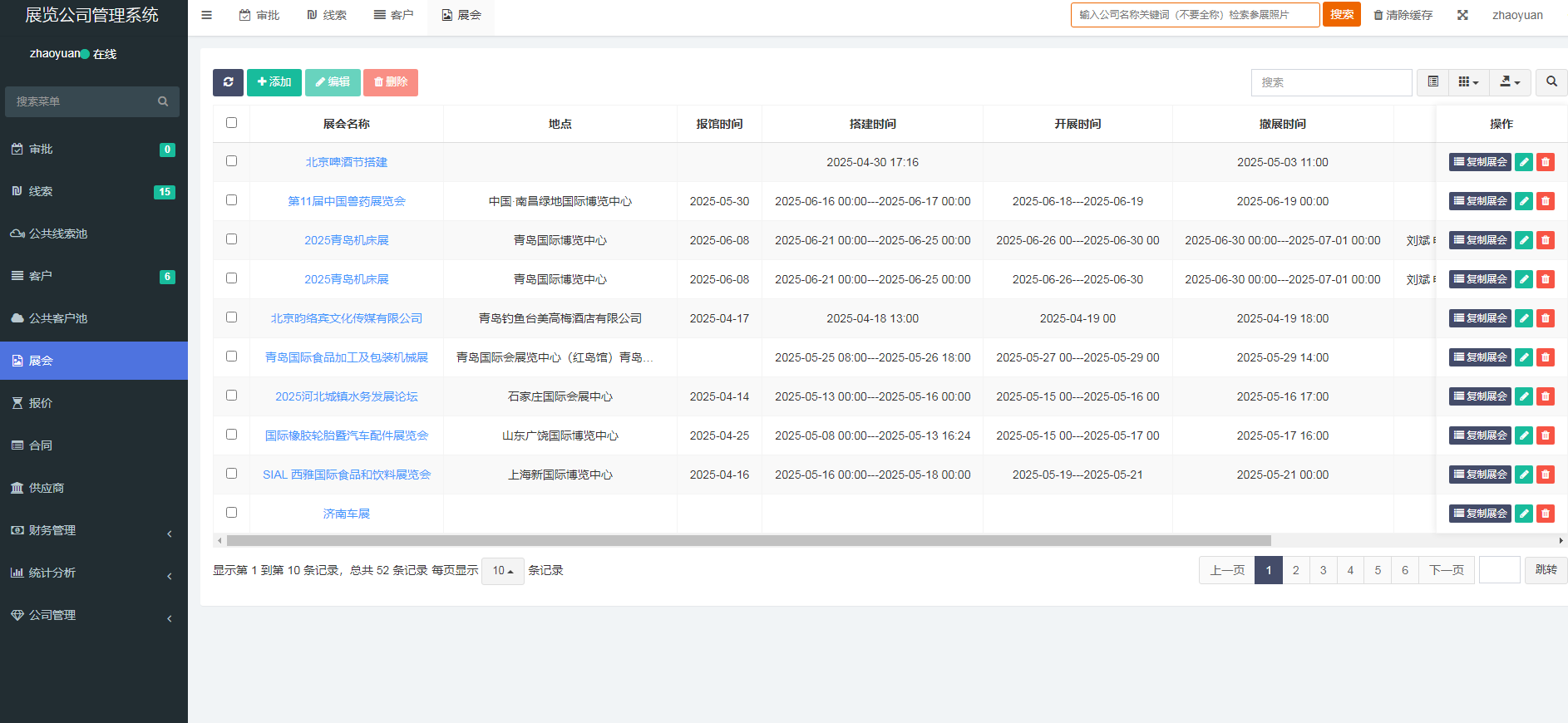Image resolution: width=1568 pixels, height=723 pixels.
Task: Check the select-all checkbox in table header
Action: [x=231, y=123]
